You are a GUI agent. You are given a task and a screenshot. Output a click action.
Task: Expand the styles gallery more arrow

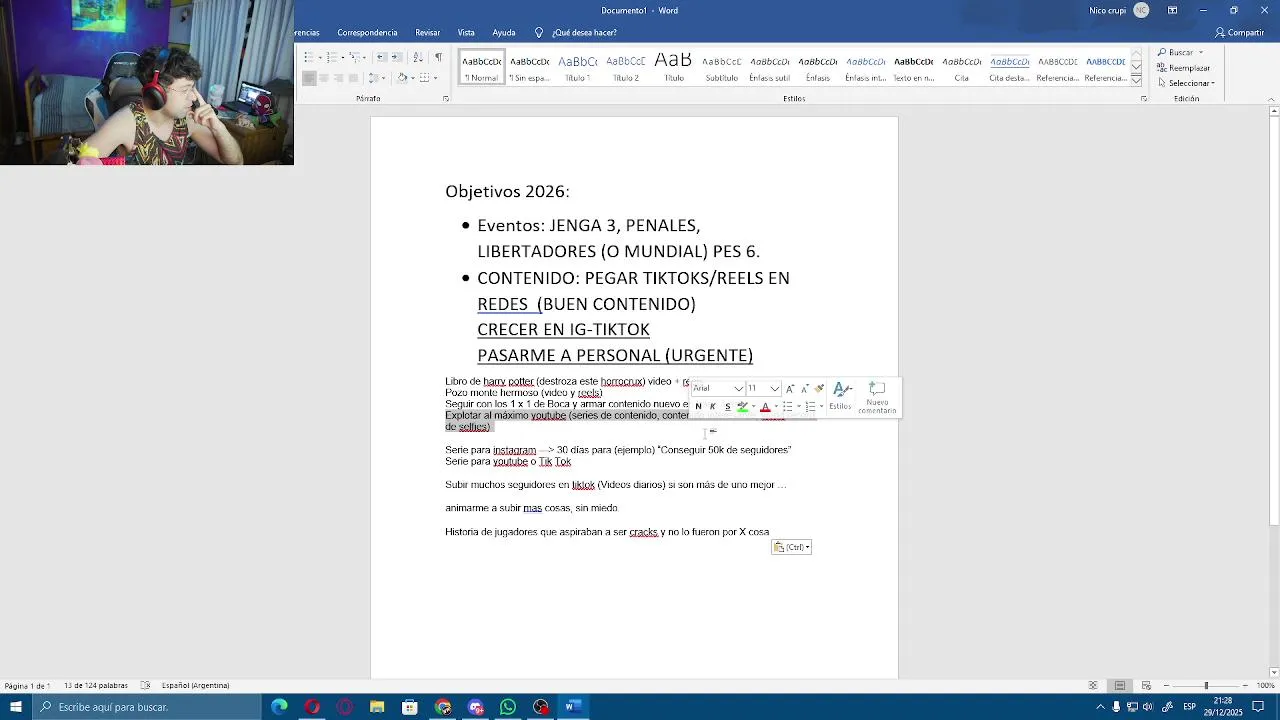(x=1136, y=79)
